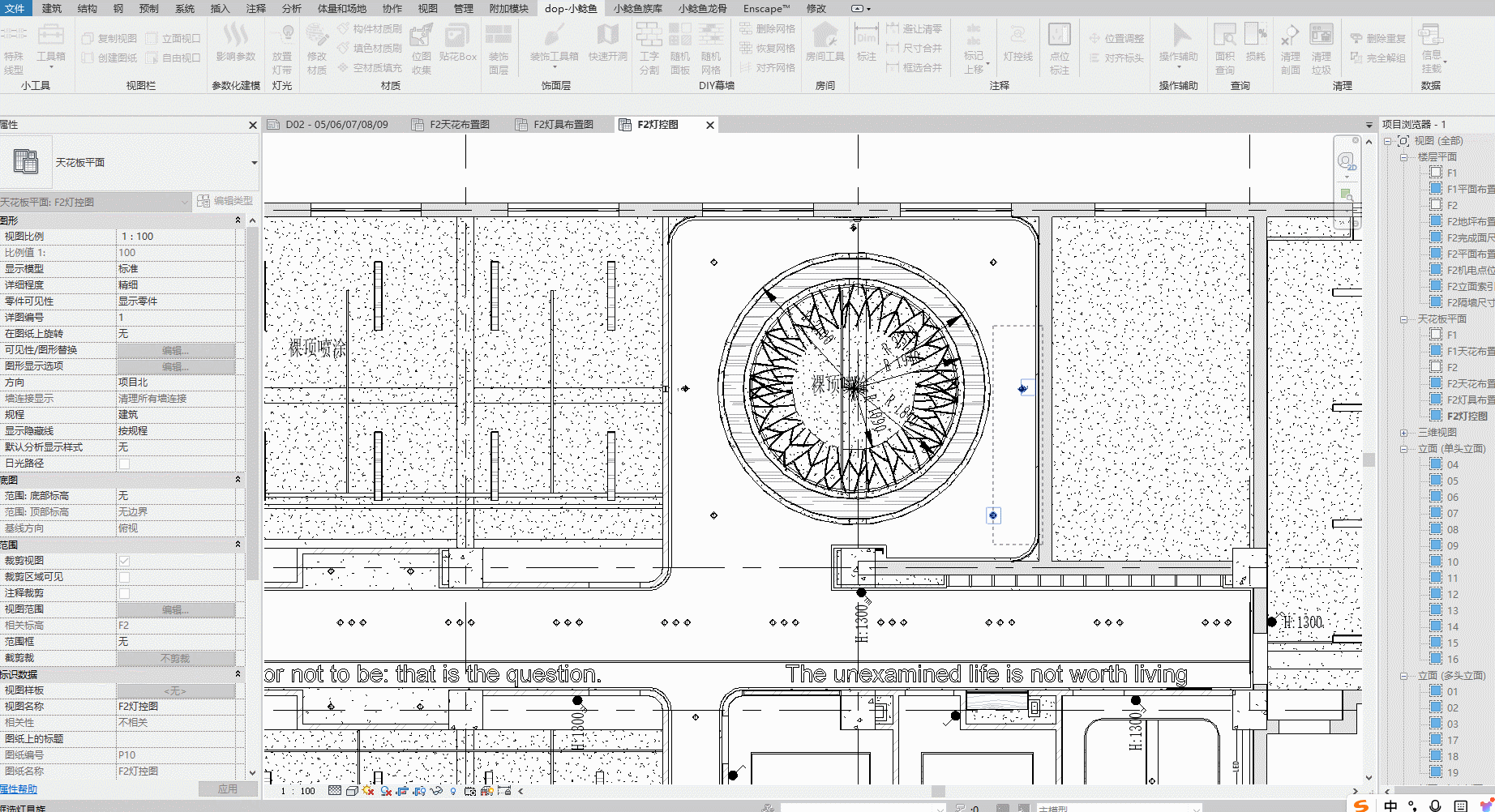Expand the 三维视图 tree node
The height and width of the screenshot is (812, 1495).
(1403, 433)
